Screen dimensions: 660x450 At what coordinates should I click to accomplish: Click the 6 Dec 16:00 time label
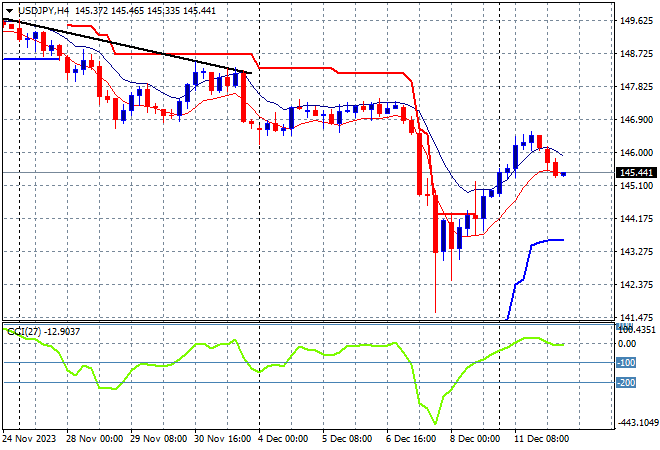point(411,439)
